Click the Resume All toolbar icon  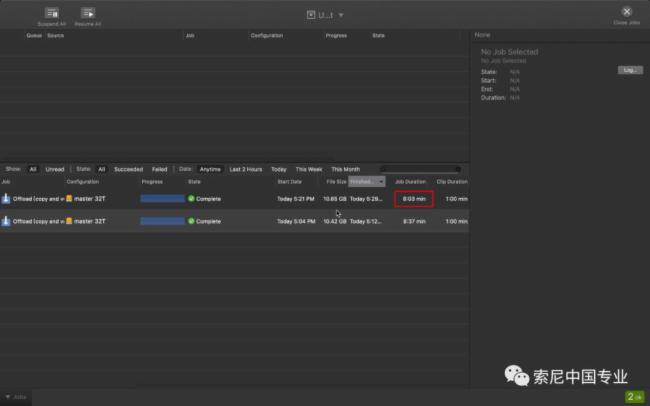pos(88,13)
